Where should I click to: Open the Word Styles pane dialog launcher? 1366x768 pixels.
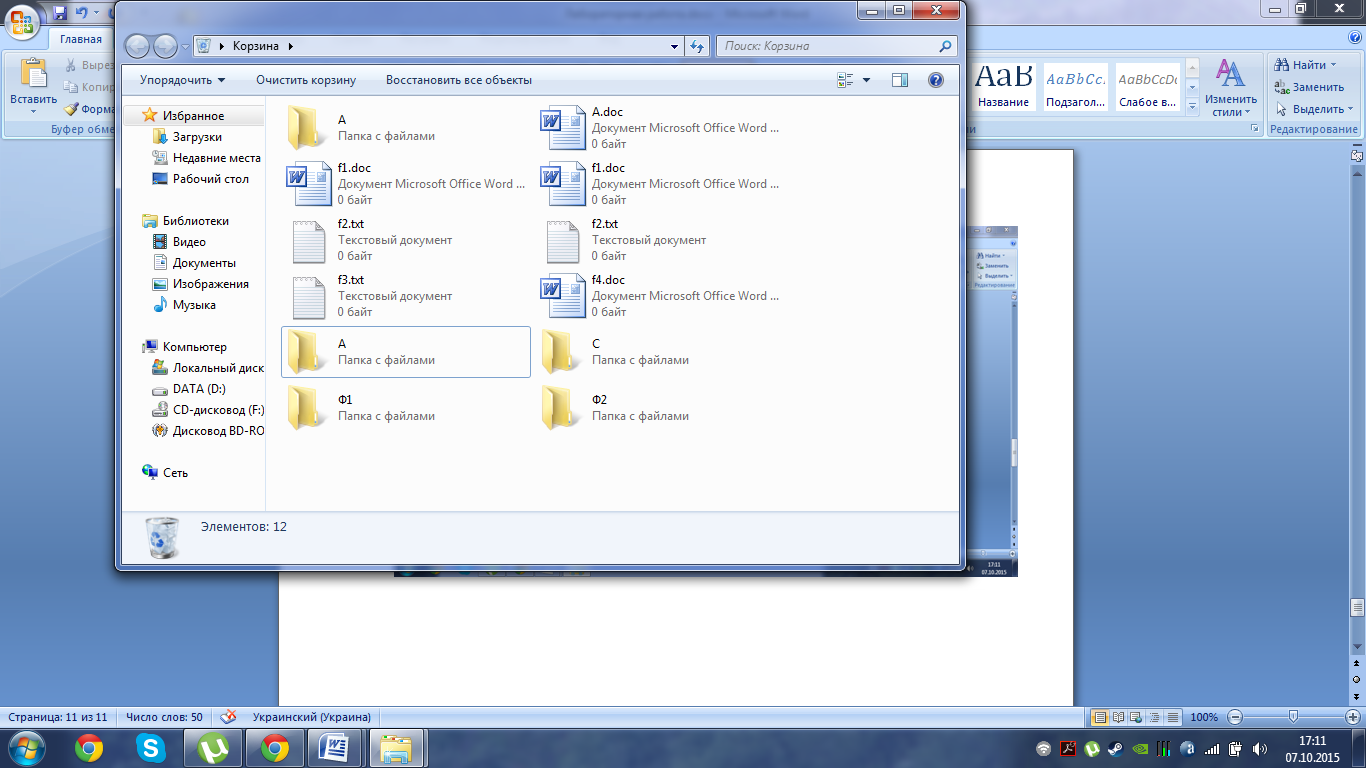coord(1254,129)
